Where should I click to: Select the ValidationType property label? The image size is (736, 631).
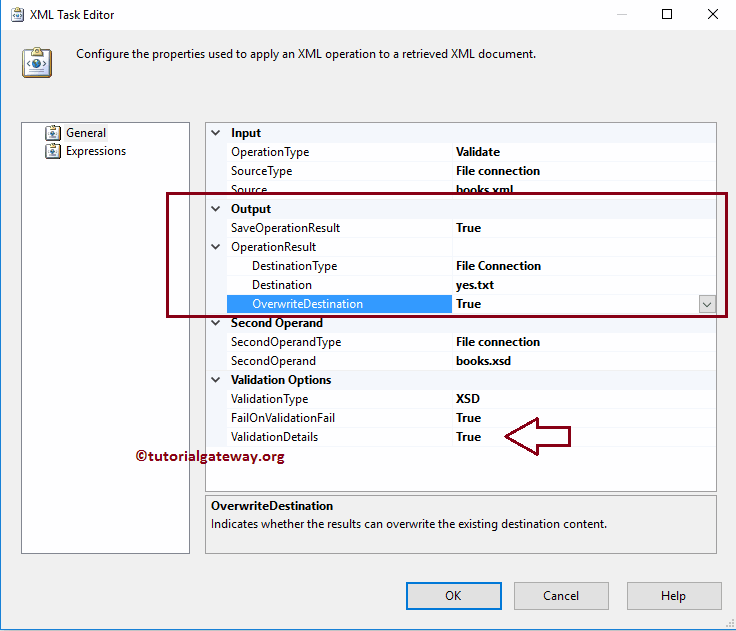point(269,399)
